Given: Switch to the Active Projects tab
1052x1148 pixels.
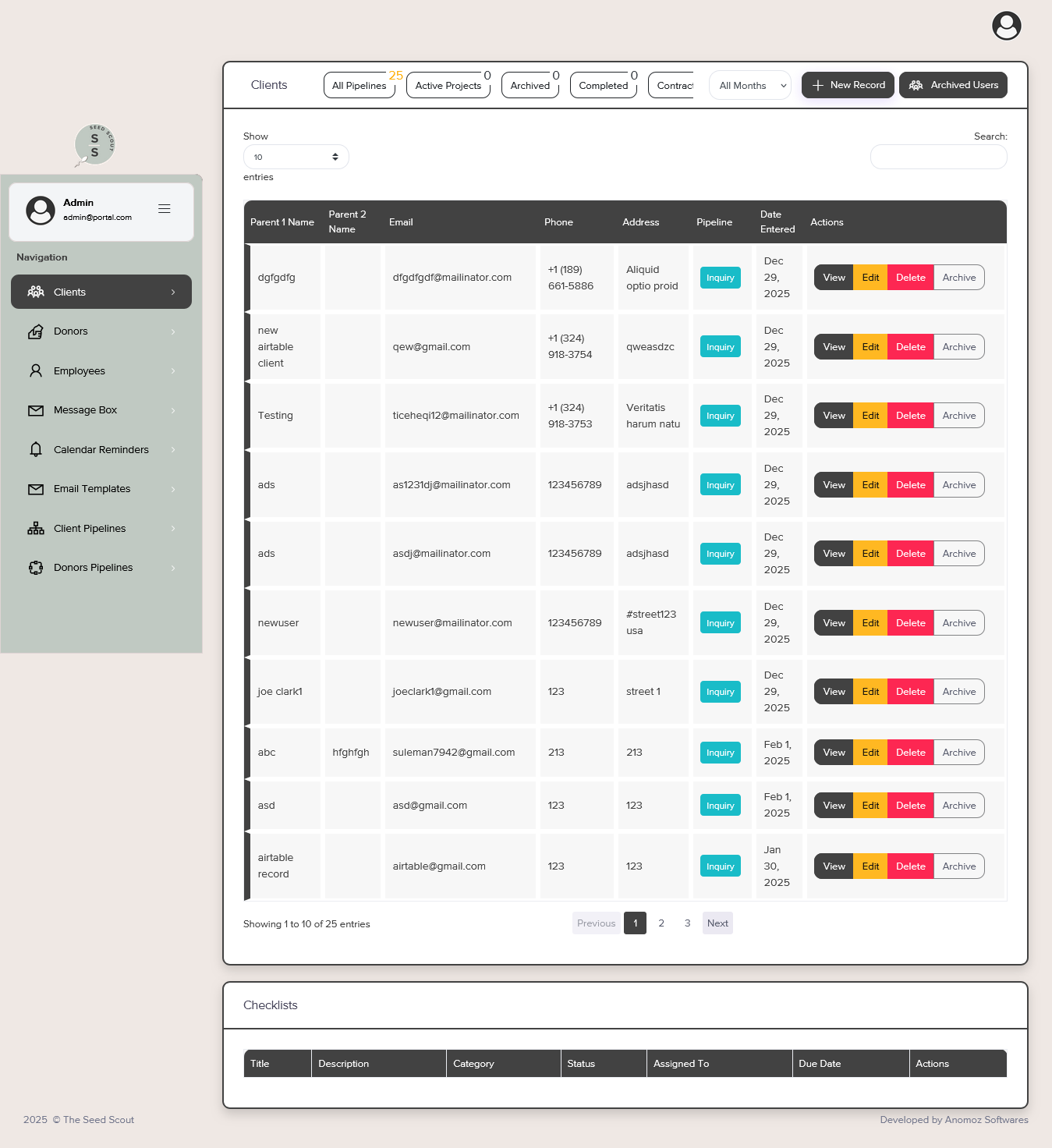Looking at the screenshot, I should (x=448, y=86).
